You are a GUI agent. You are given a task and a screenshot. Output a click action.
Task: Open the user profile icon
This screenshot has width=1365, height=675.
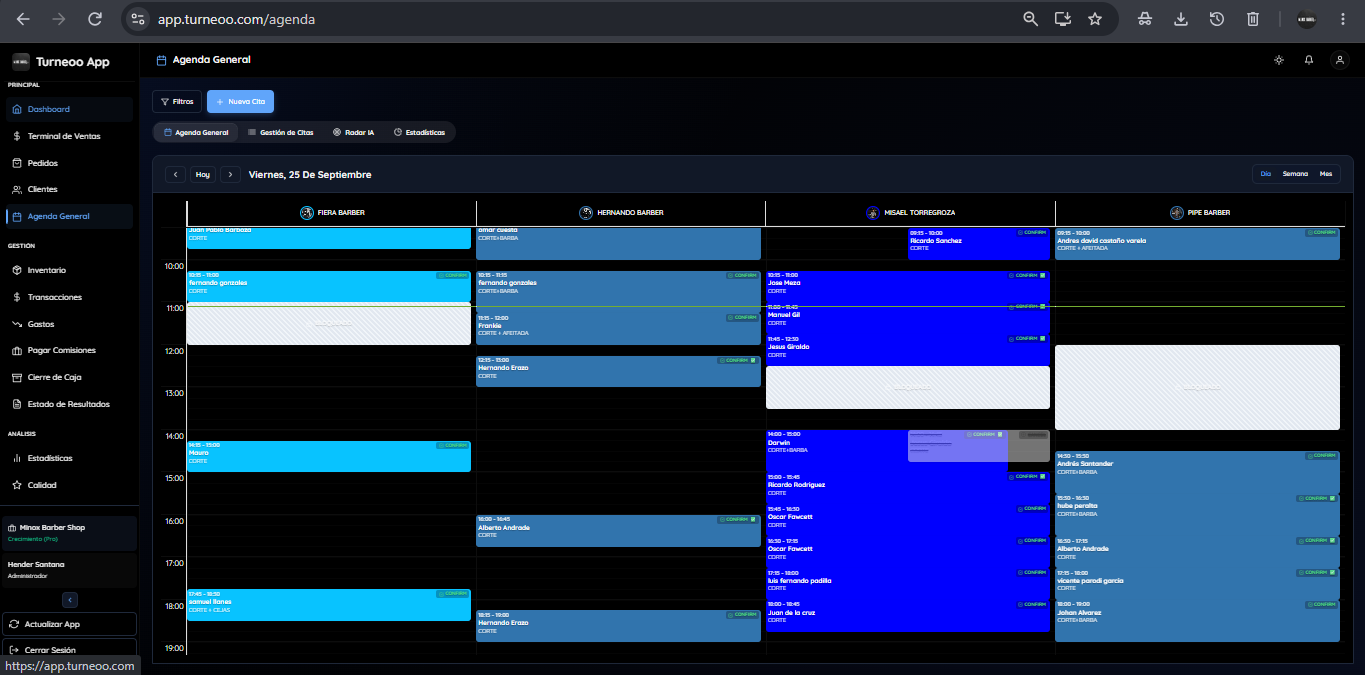coord(1339,60)
